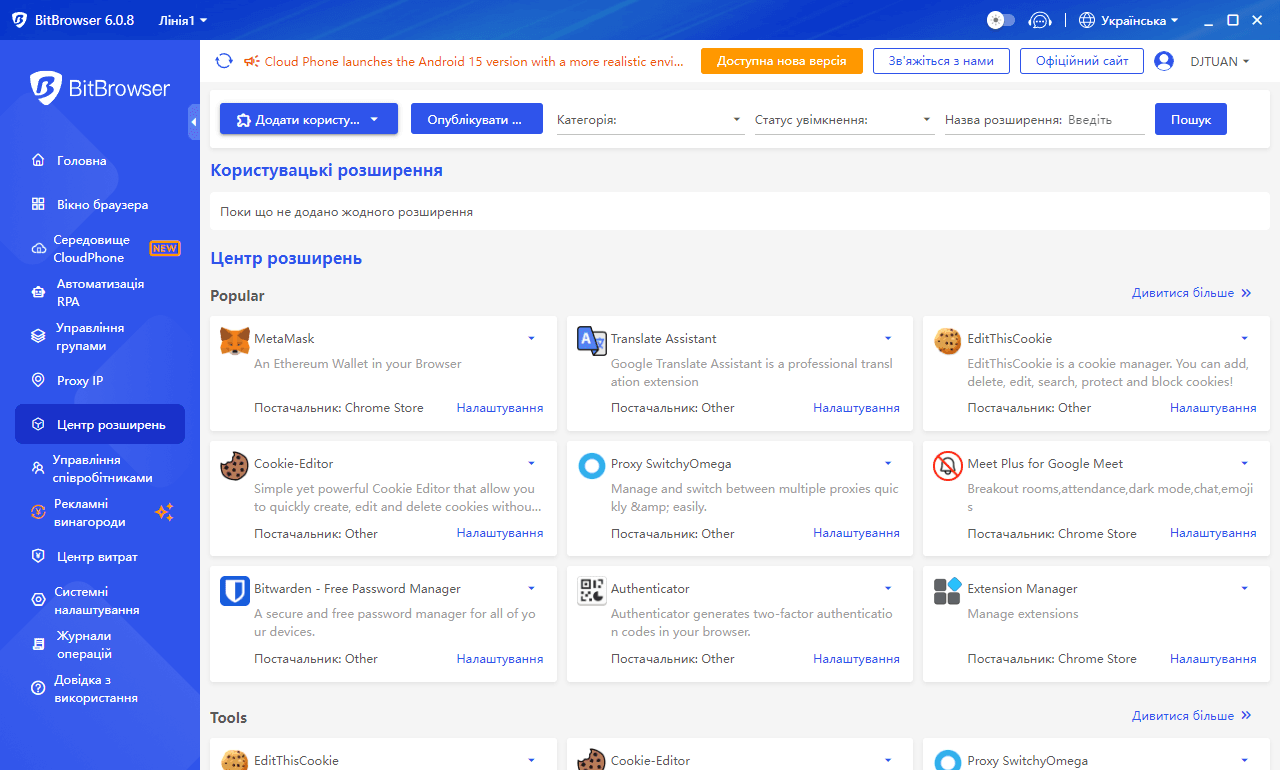Open the customer support headset icon
The image size is (1280, 770).
tap(1040, 20)
